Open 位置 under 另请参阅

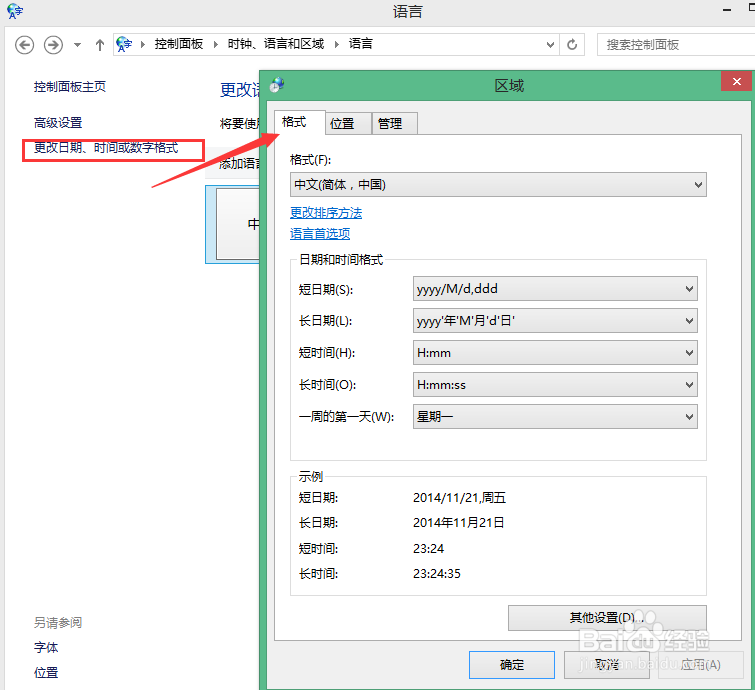click(46, 673)
